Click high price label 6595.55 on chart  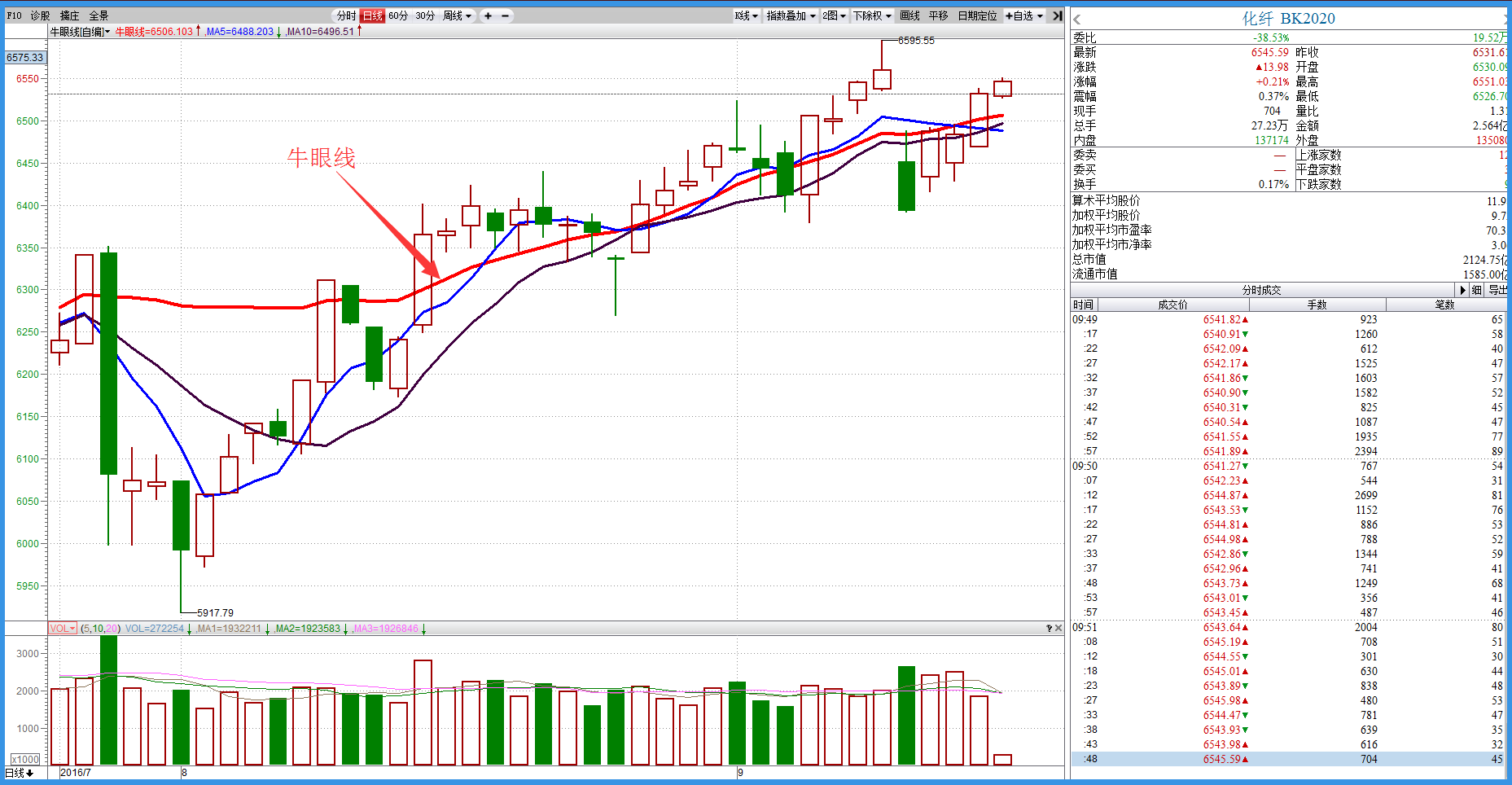916,41
